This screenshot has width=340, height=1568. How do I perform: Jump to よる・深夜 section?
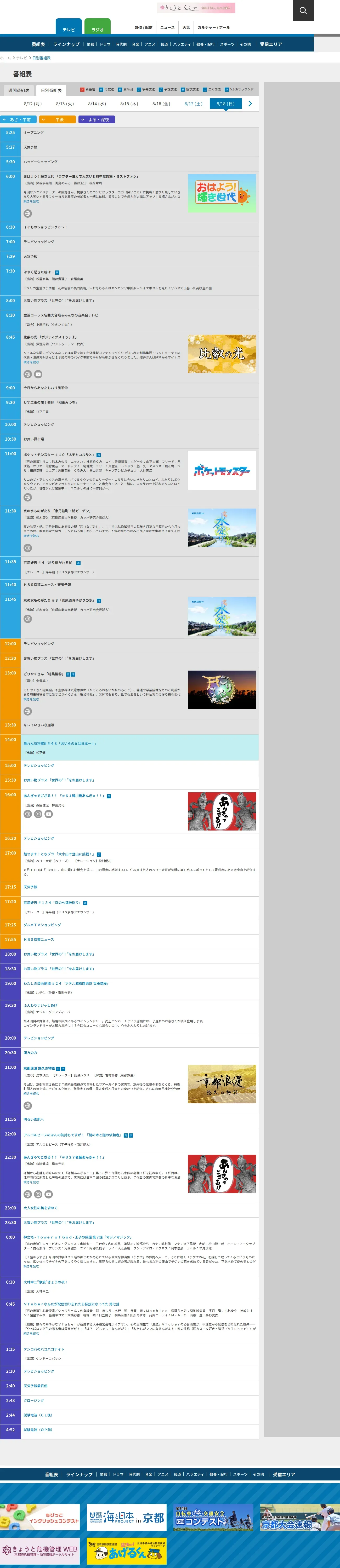point(97,119)
